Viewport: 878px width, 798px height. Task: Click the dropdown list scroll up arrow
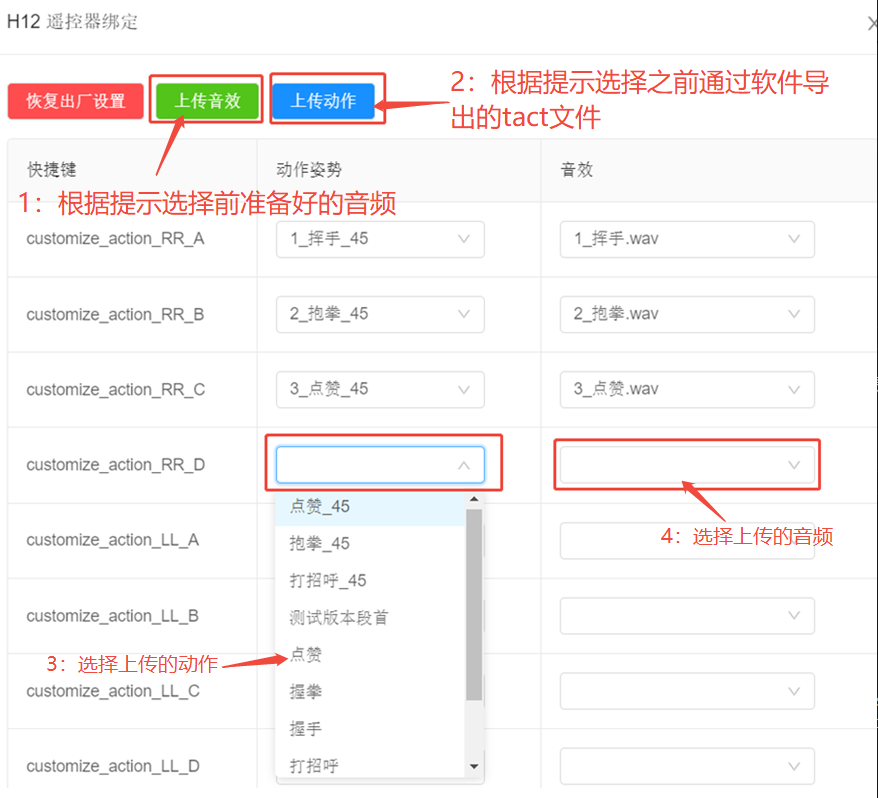474,500
